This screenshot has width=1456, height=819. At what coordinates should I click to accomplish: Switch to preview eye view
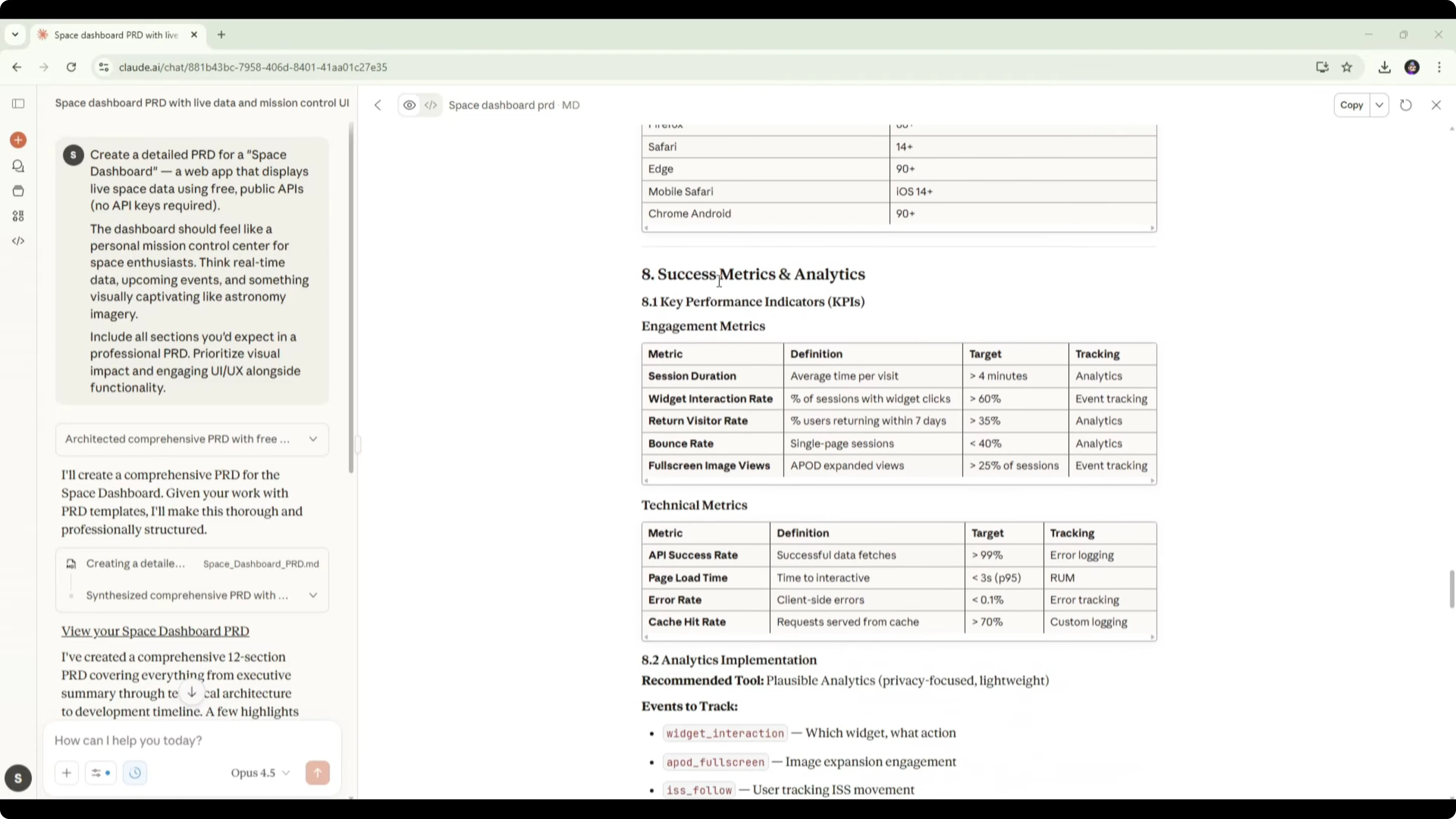(x=409, y=105)
